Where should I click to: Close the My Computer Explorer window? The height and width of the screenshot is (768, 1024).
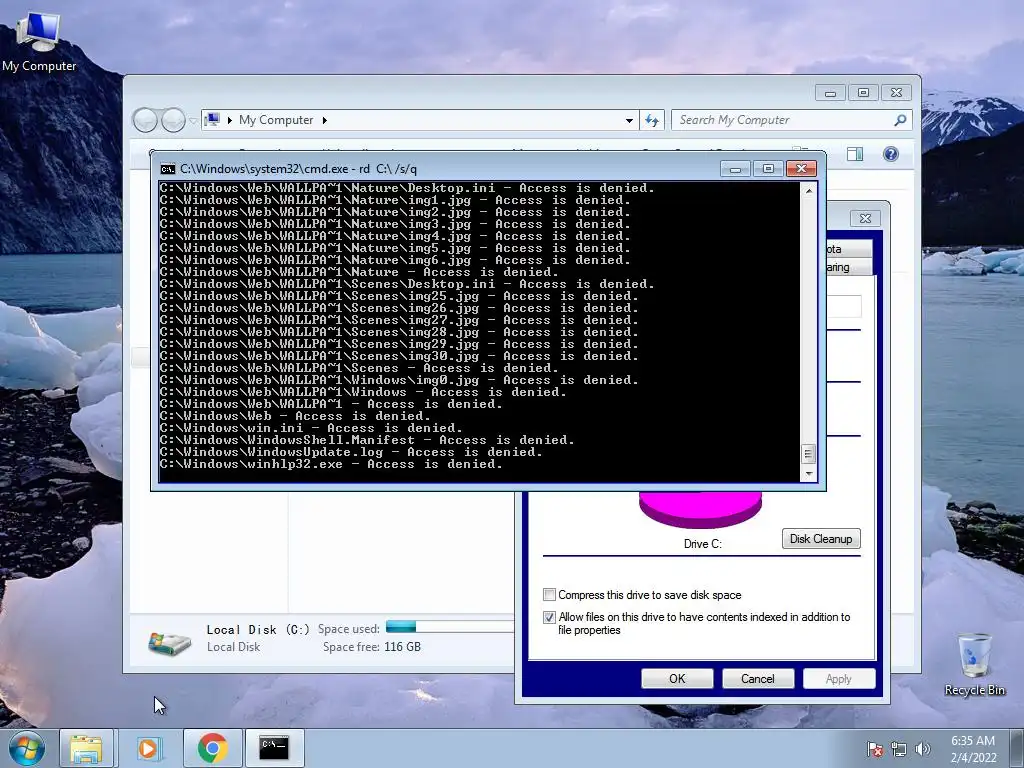coord(896,93)
